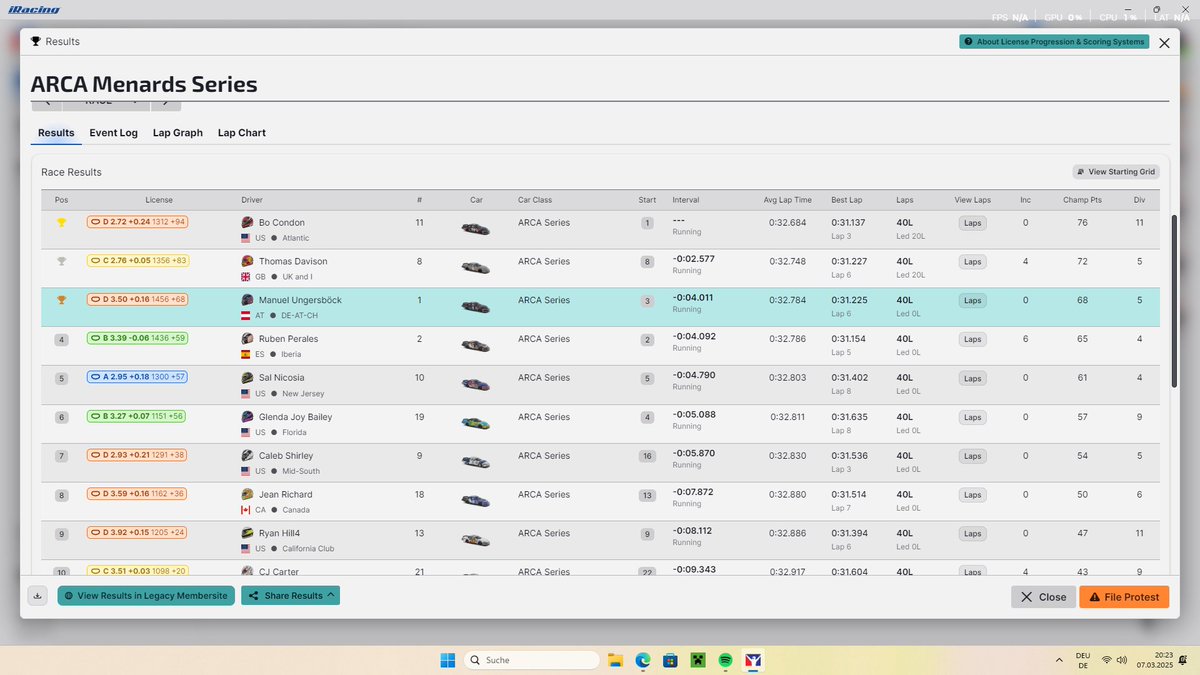The image size is (1200, 675).
Task: Switch to the Results tab
Action: (x=56, y=133)
